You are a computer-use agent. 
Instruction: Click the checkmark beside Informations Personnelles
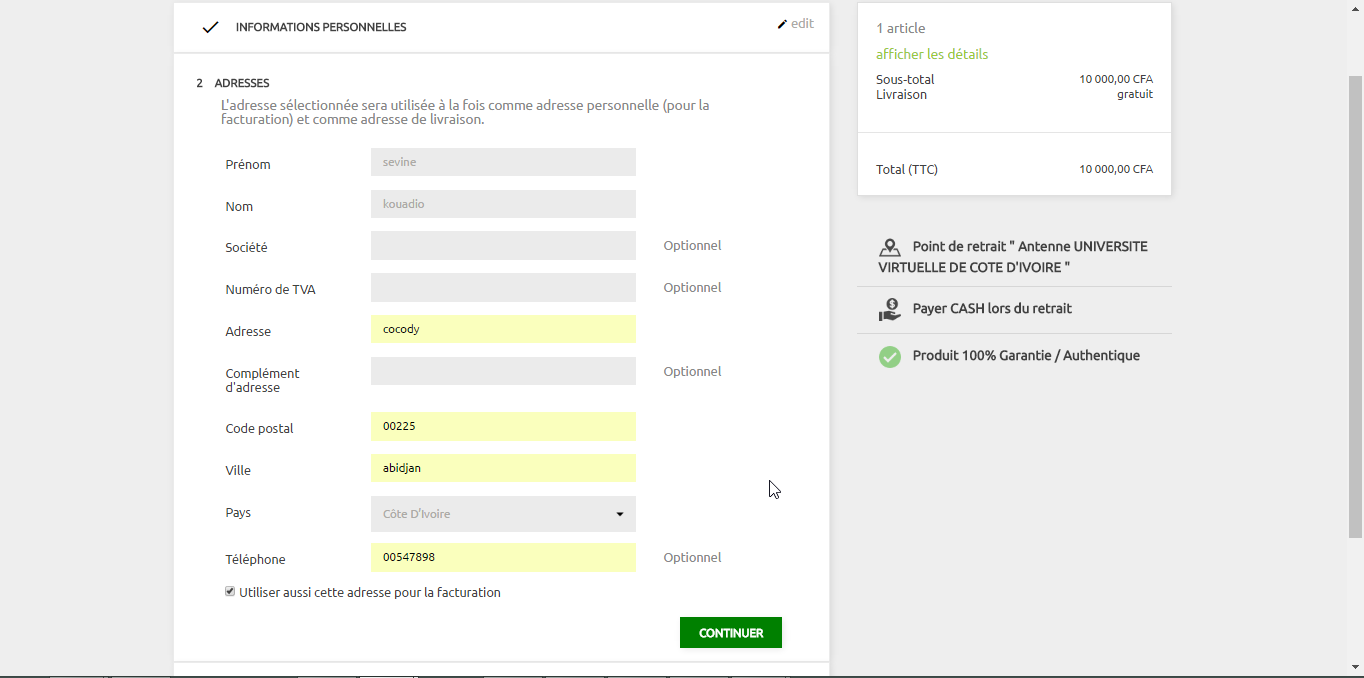(210, 27)
